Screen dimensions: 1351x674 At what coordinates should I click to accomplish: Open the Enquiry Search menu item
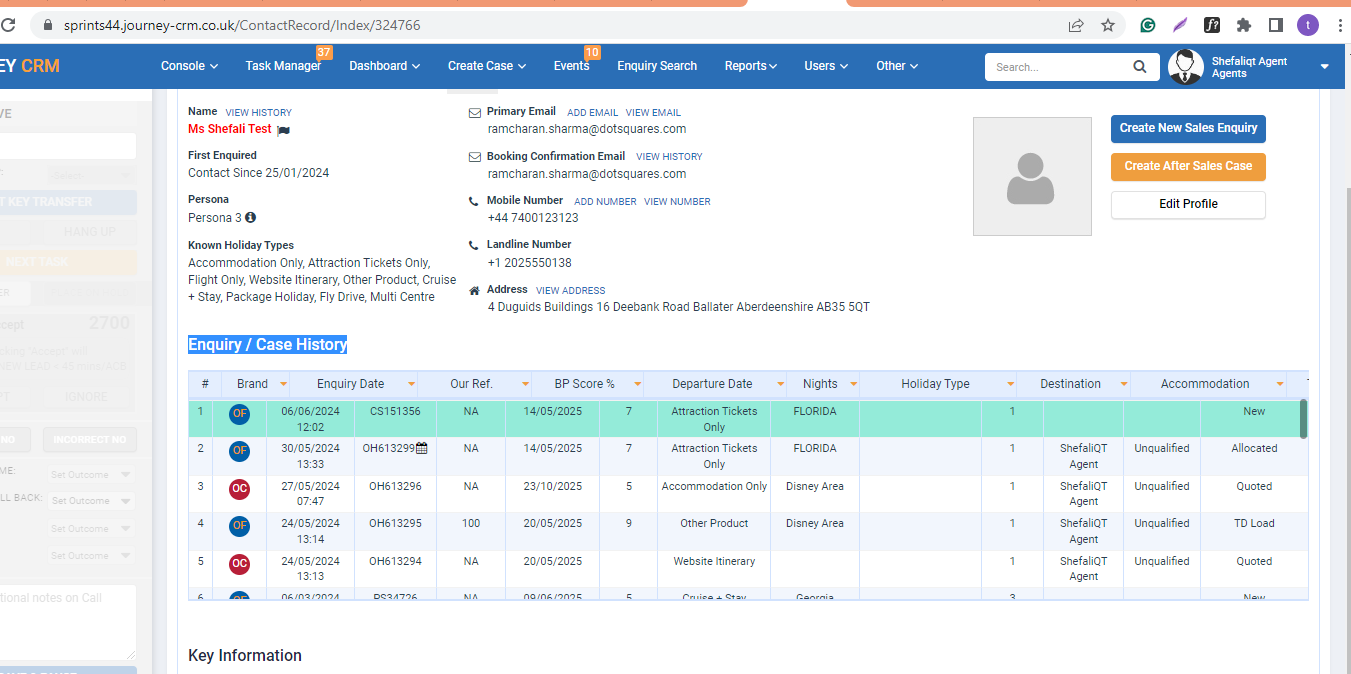point(657,66)
